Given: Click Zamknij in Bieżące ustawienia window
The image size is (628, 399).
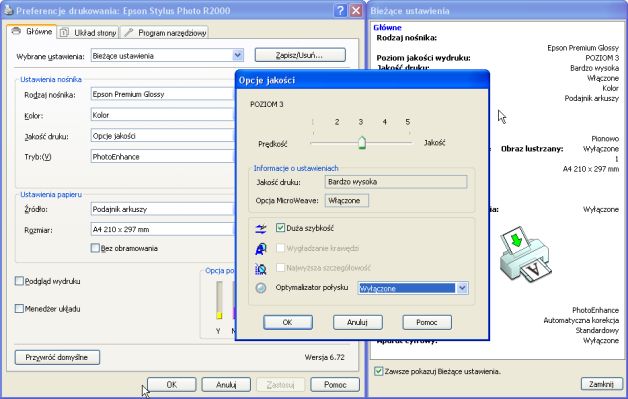Looking at the screenshot, I should tap(602, 384).
